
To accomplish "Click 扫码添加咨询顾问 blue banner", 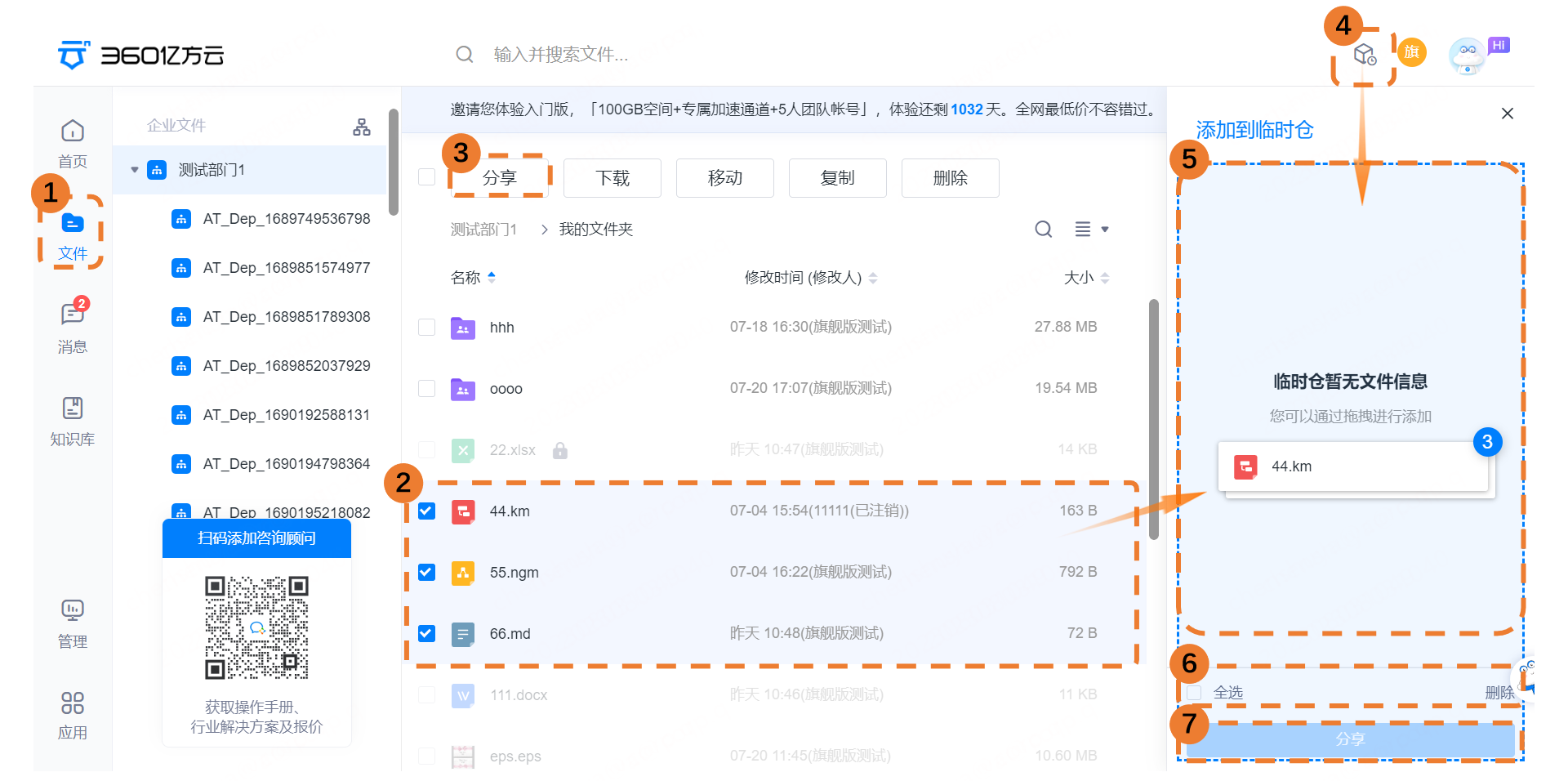I will point(256,538).
